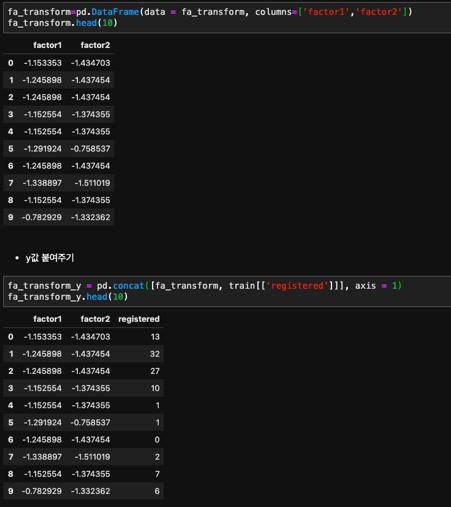Viewport: 451px width, 507px height.
Task: Click -1.511019 in the registered table
Action: [x=92, y=457]
